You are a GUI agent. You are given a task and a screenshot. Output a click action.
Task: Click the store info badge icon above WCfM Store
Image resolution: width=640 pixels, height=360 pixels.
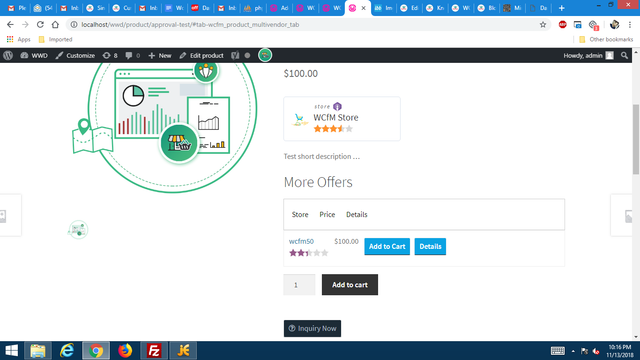pos(337,107)
